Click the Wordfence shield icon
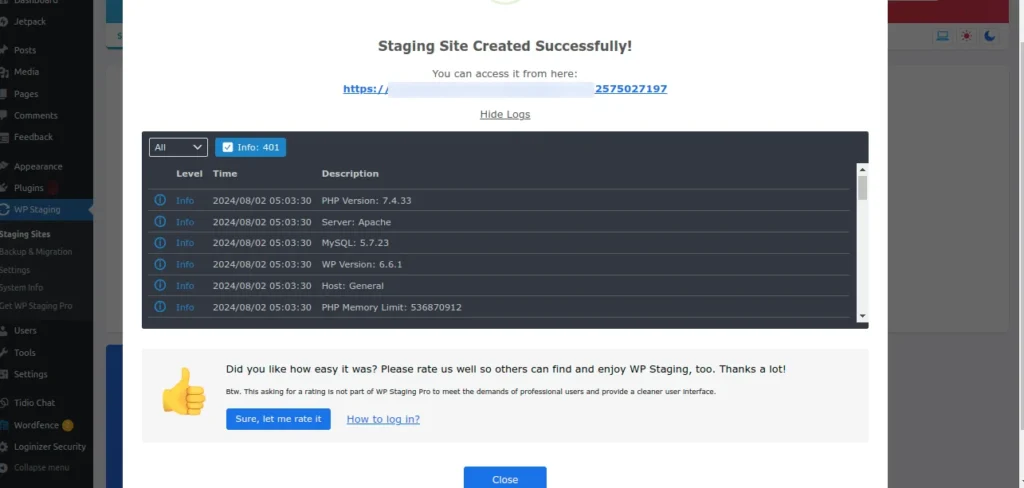 5,425
